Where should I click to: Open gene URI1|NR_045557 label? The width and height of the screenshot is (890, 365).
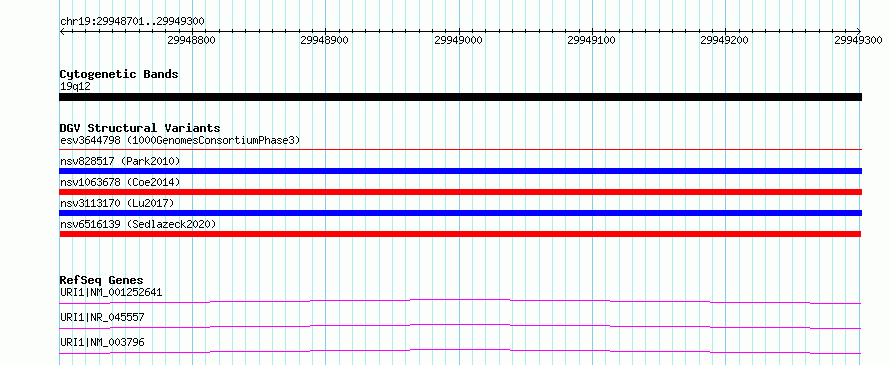pyautogui.click(x=102, y=317)
